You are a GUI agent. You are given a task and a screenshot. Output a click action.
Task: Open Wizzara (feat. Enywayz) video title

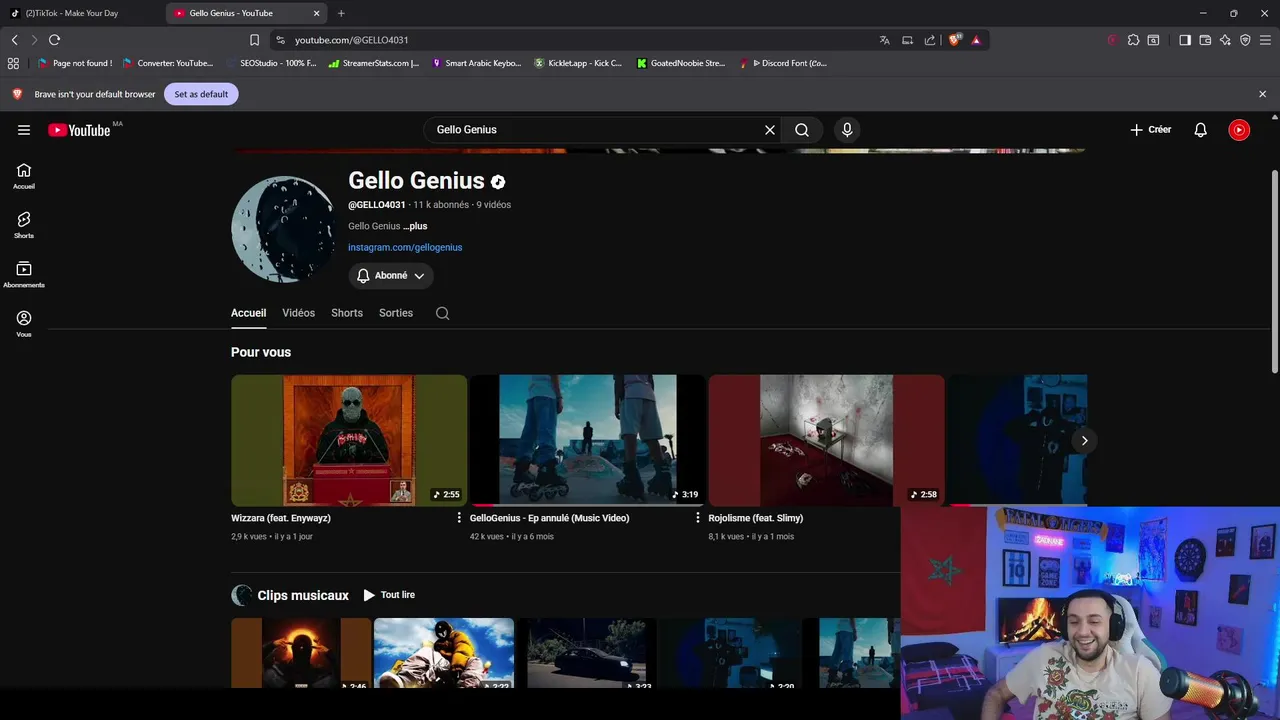pyautogui.click(x=281, y=518)
